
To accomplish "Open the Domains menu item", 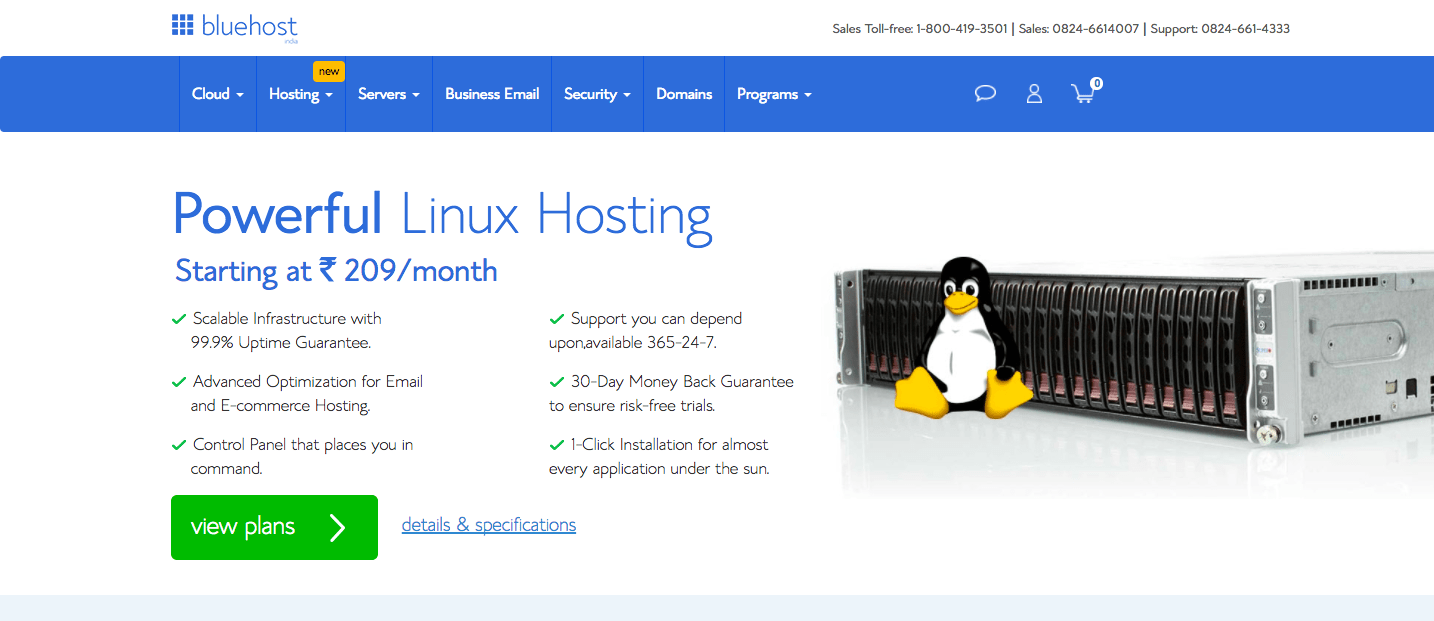I will pos(684,94).
